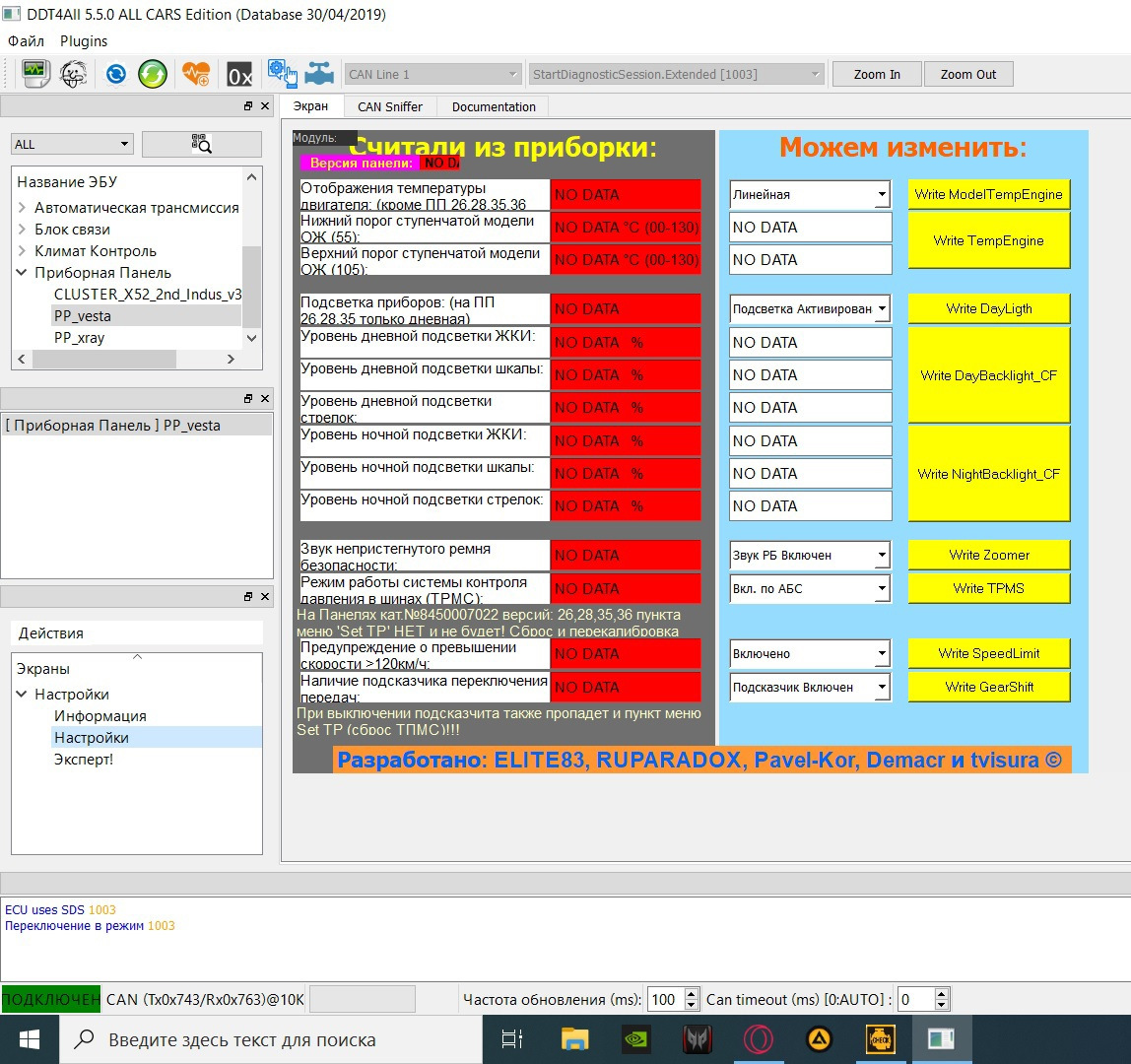The image size is (1131, 1064).
Task: Open the StartDiagnosticSession.Extended dropdown
Action: [676, 74]
